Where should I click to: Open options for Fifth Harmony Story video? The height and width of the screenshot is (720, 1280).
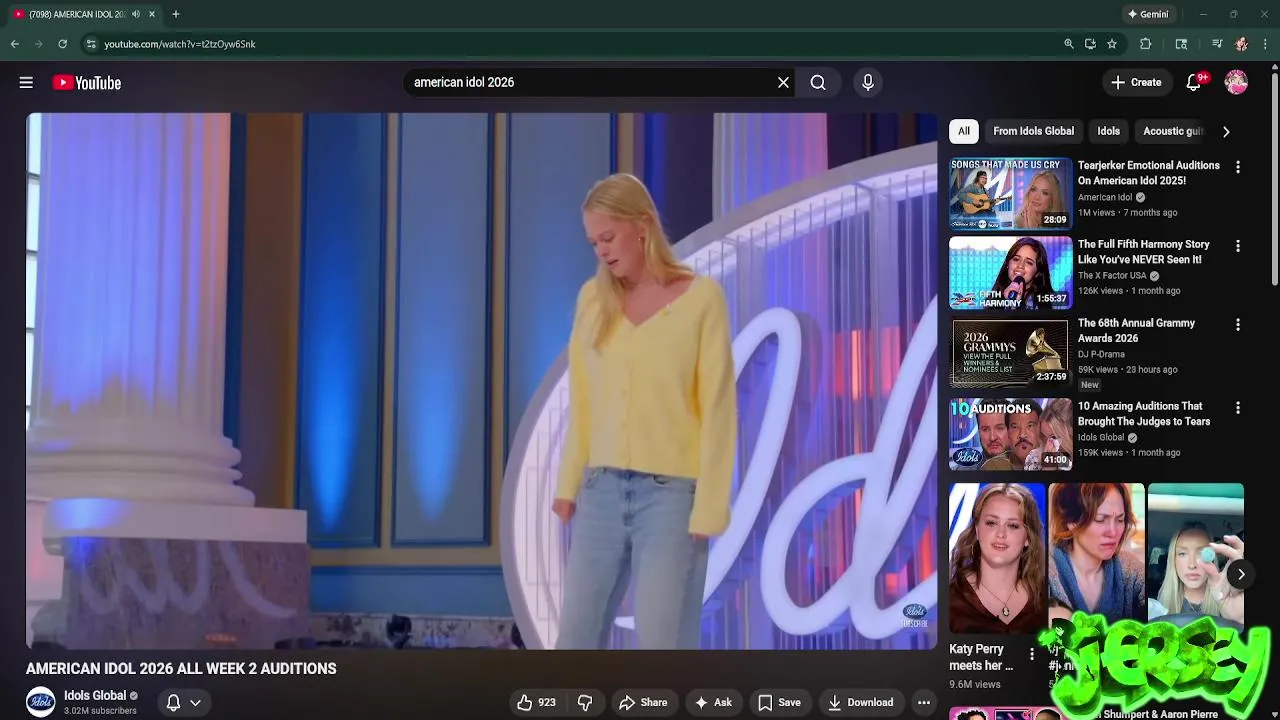click(1238, 246)
